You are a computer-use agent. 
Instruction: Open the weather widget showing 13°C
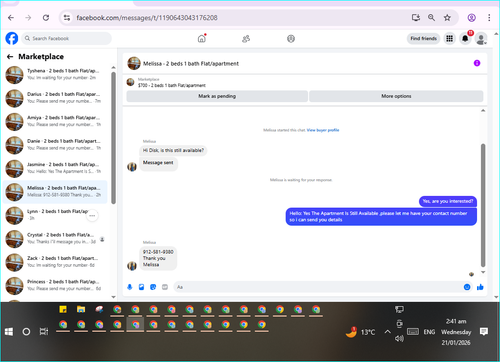coord(361,332)
